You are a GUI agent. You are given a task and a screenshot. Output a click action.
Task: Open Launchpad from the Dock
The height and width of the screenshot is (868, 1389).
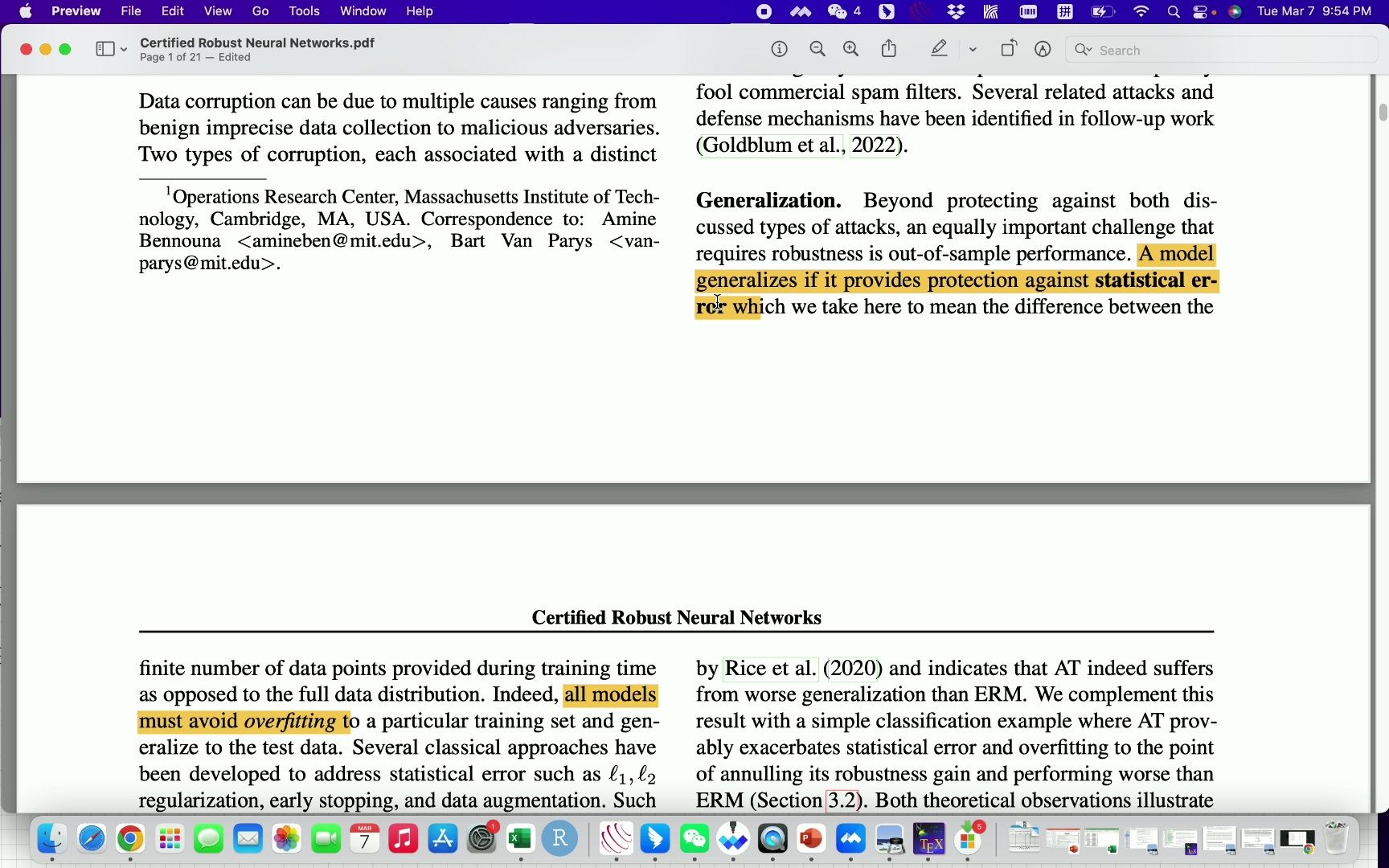click(x=170, y=839)
